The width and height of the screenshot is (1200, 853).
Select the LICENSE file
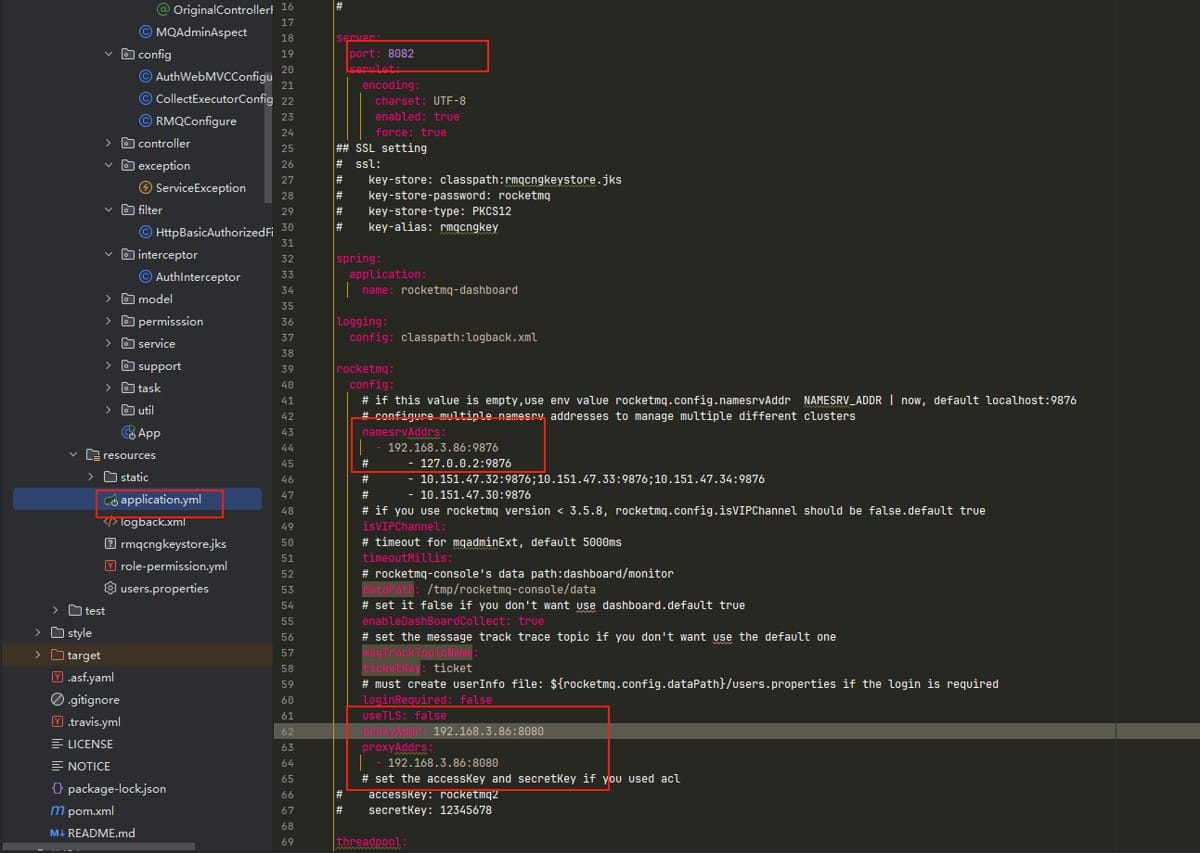click(x=89, y=744)
